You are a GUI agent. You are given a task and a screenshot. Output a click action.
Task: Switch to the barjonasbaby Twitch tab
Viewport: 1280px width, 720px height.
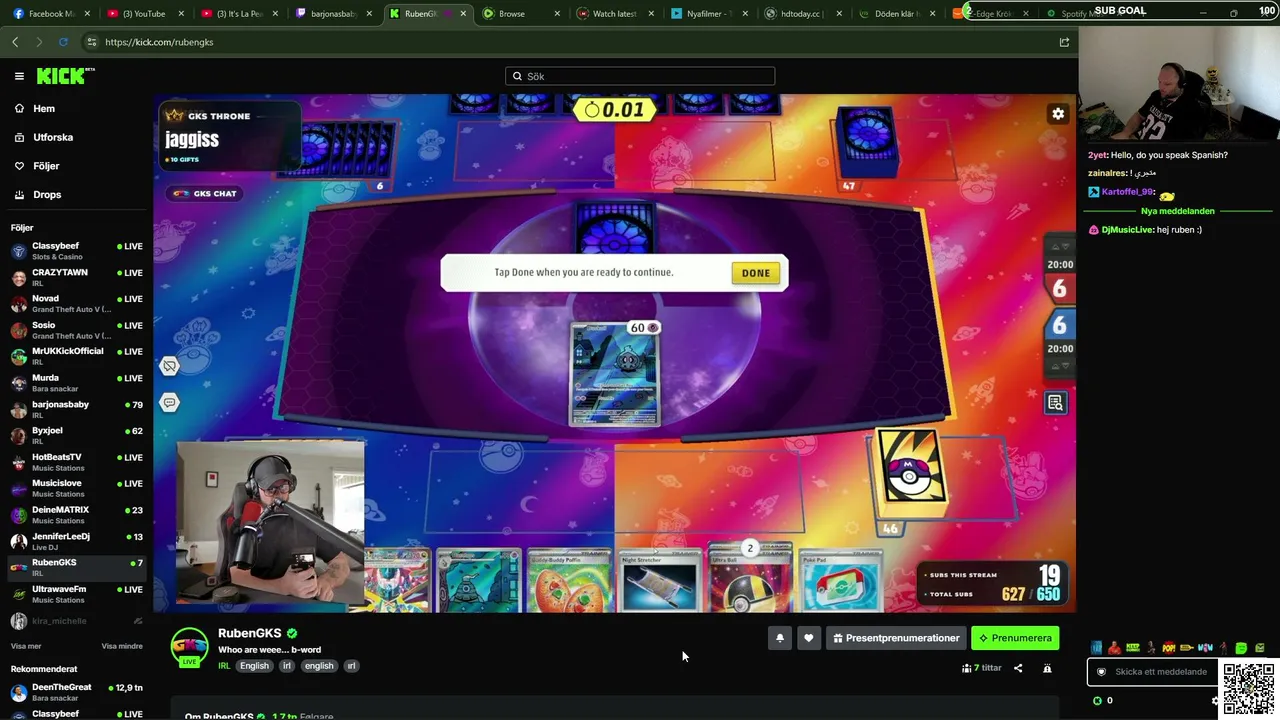[334, 14]
